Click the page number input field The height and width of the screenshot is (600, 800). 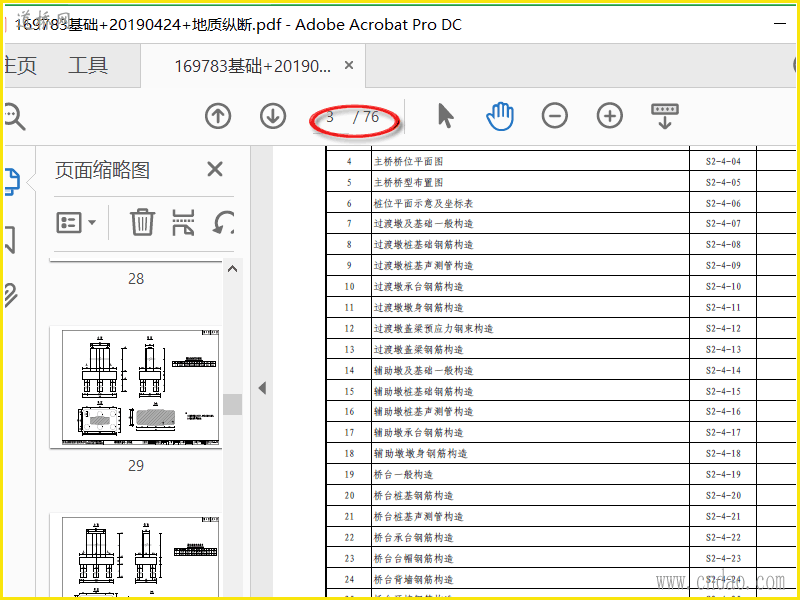click(330, 117)
